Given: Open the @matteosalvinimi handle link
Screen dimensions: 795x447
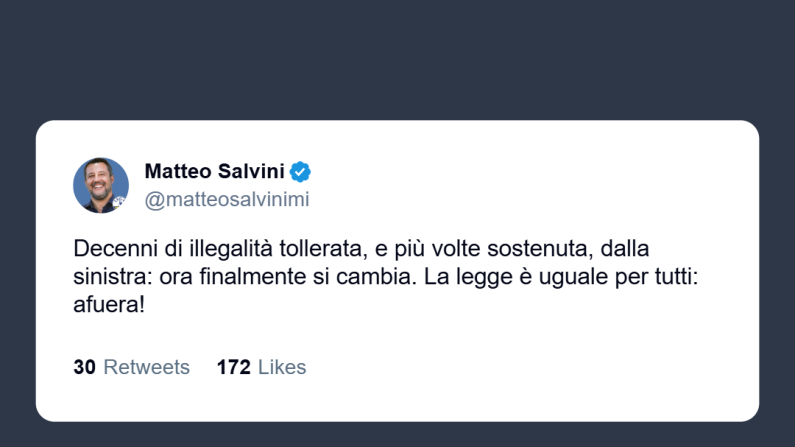Looking at the screenshot, I should 227,199.
